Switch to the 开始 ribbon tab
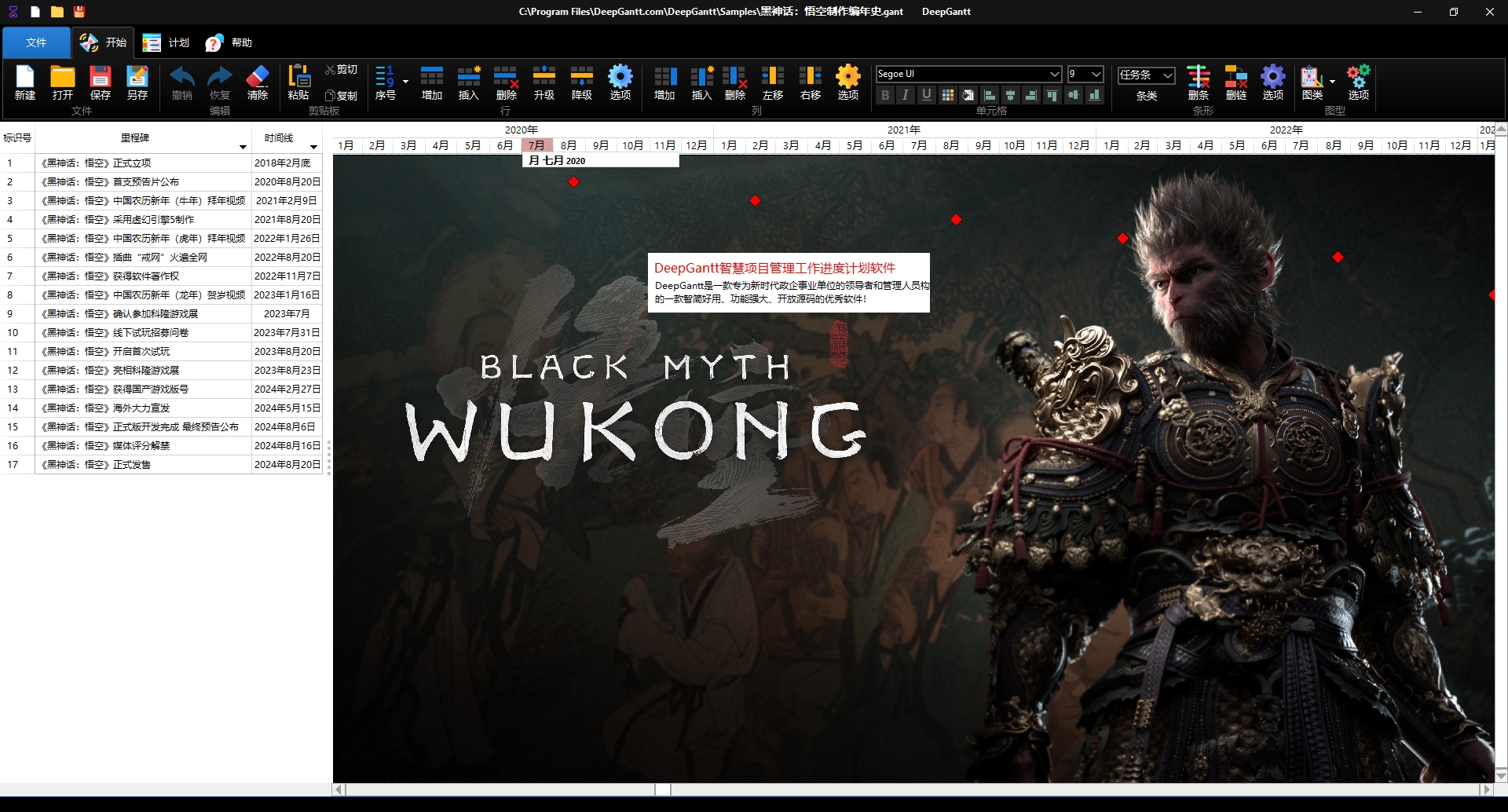Viewport: 1508px width, 812px height. pyautogui.click(x=103, y=42)
